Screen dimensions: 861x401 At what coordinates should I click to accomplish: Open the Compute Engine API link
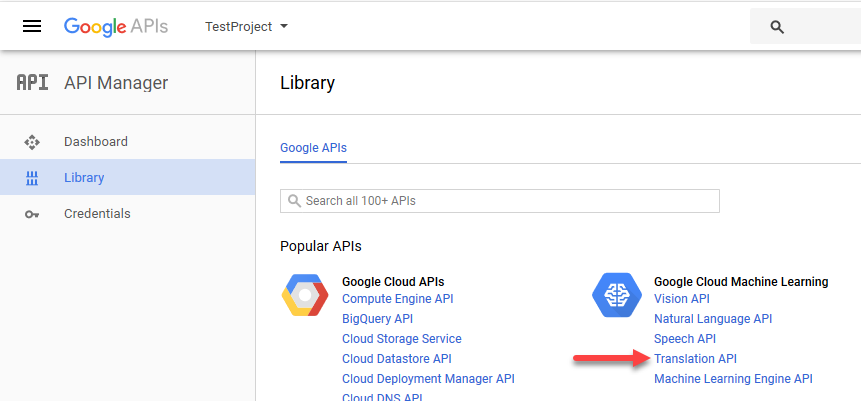pyautogui.click(x=398, y=299)
